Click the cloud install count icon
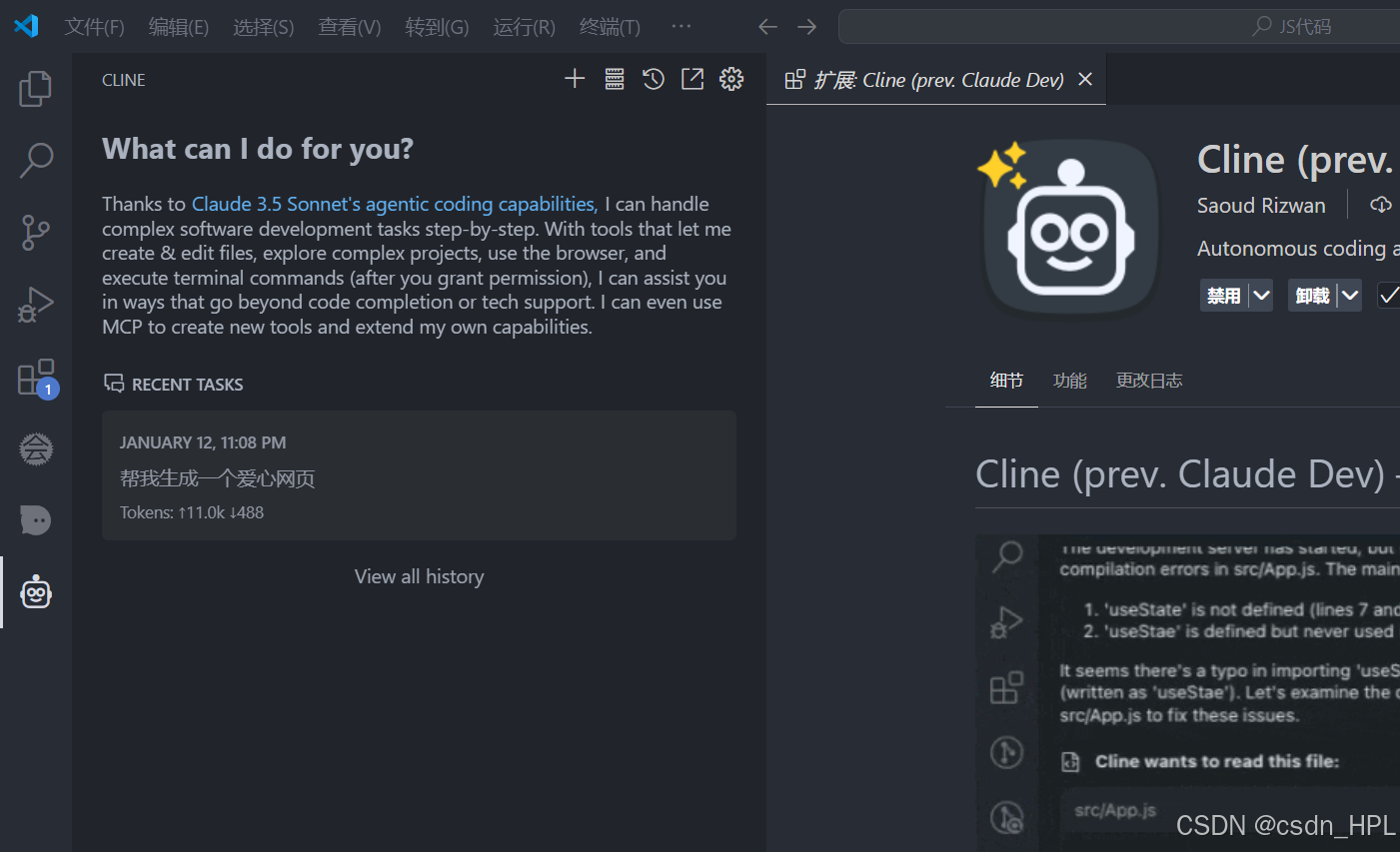Viewport: 1400px width, 852px height. click(x=1381, y=205)
